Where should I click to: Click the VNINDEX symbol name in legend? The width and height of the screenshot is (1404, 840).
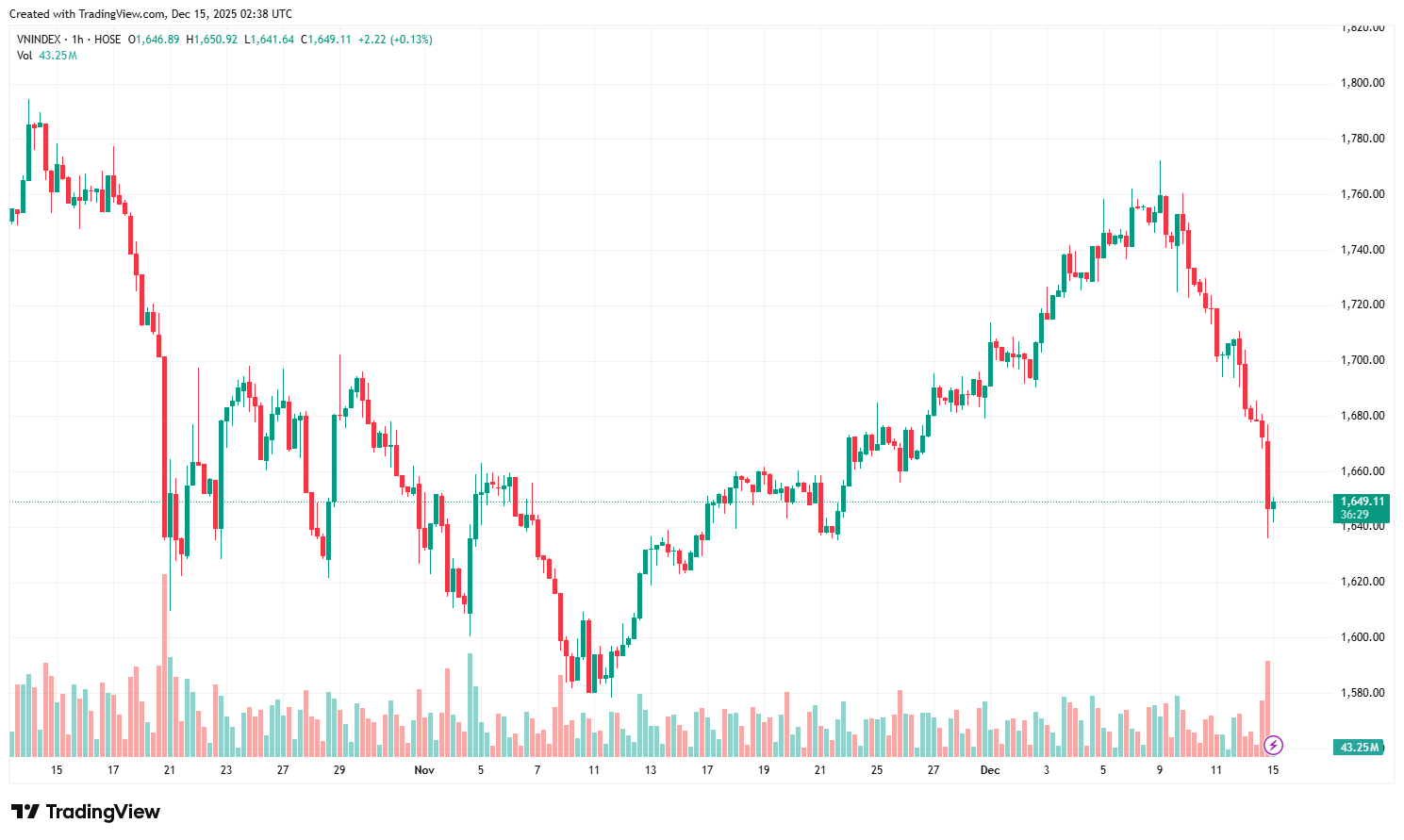pos(39,40)
